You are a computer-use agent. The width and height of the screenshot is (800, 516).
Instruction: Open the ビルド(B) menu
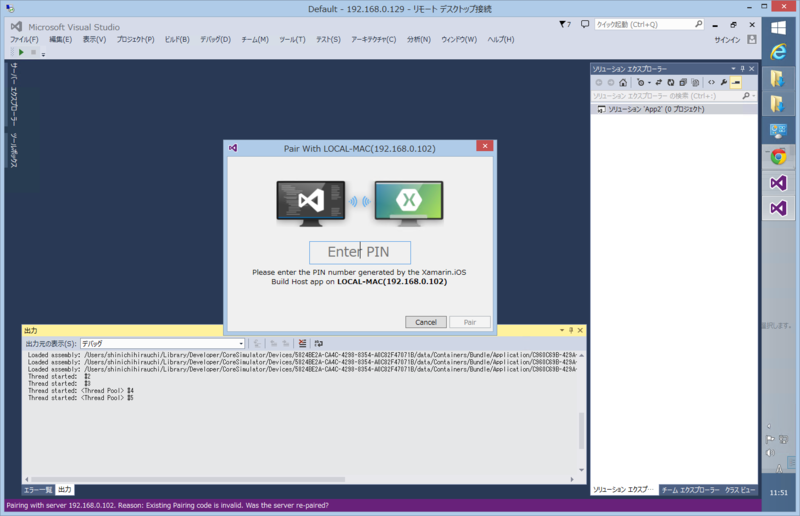pyautogui.click(x=177, y=39)
